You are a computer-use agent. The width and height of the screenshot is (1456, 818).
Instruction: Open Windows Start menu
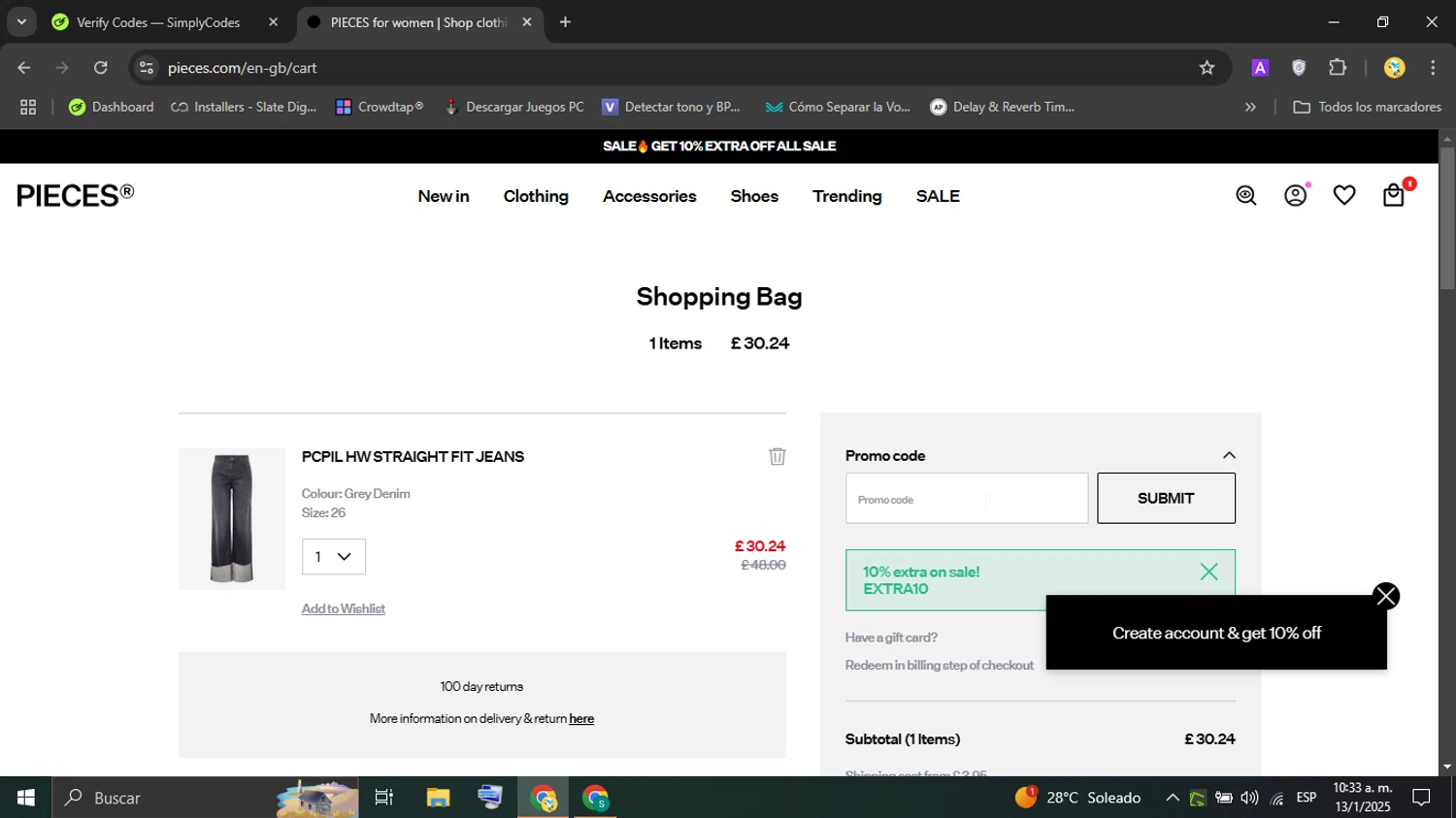[x=25, y=798]
